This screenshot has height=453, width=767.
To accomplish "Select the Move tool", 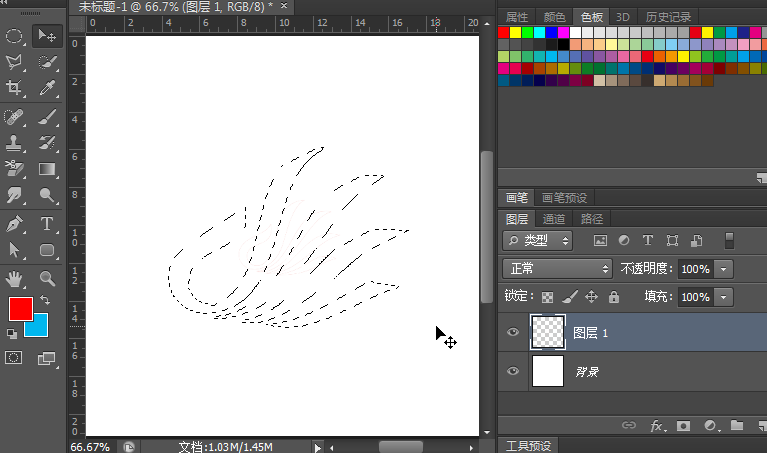I will point(46,36).
